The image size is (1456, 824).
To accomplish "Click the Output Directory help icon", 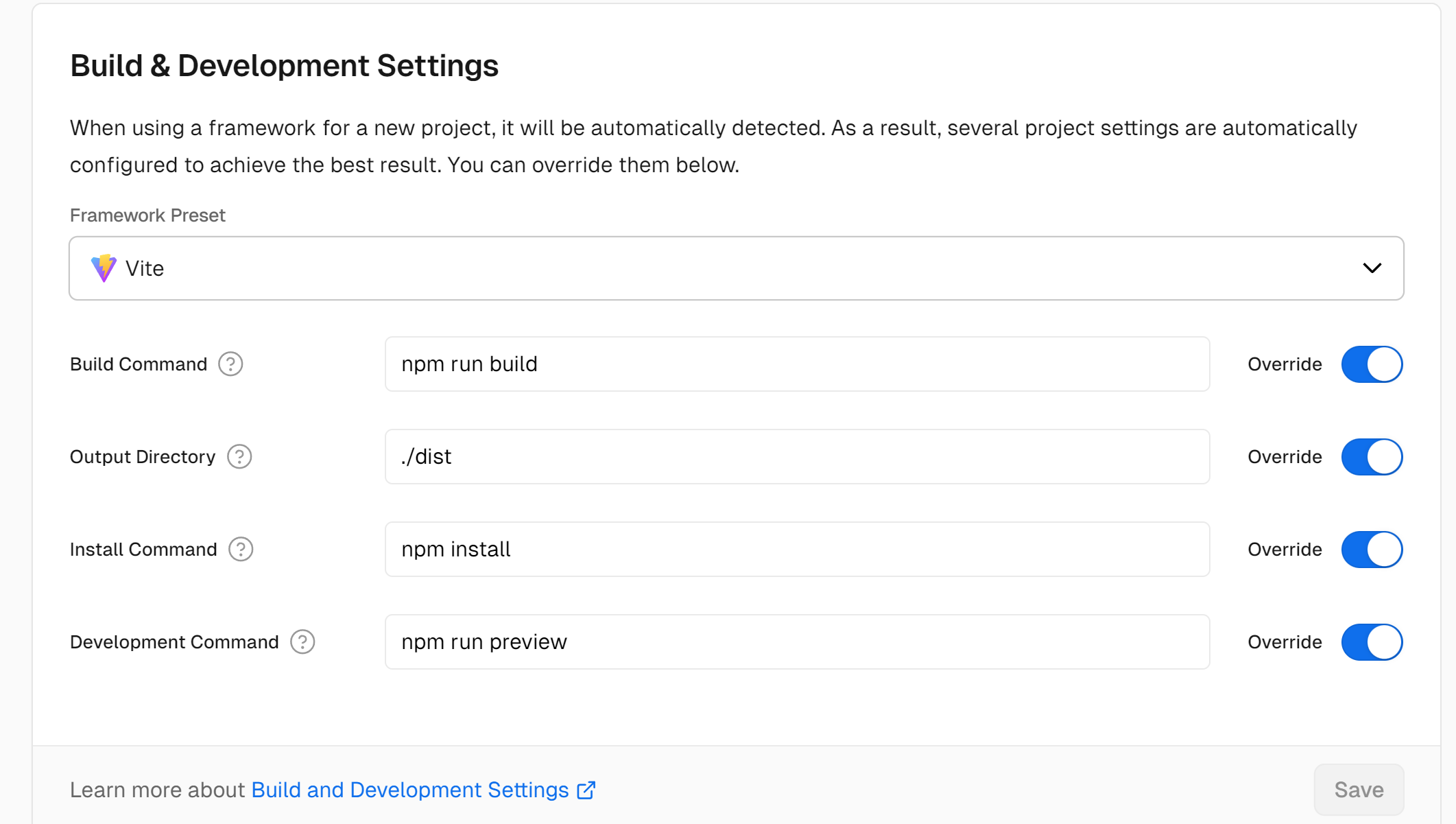I will coord(239,457).
